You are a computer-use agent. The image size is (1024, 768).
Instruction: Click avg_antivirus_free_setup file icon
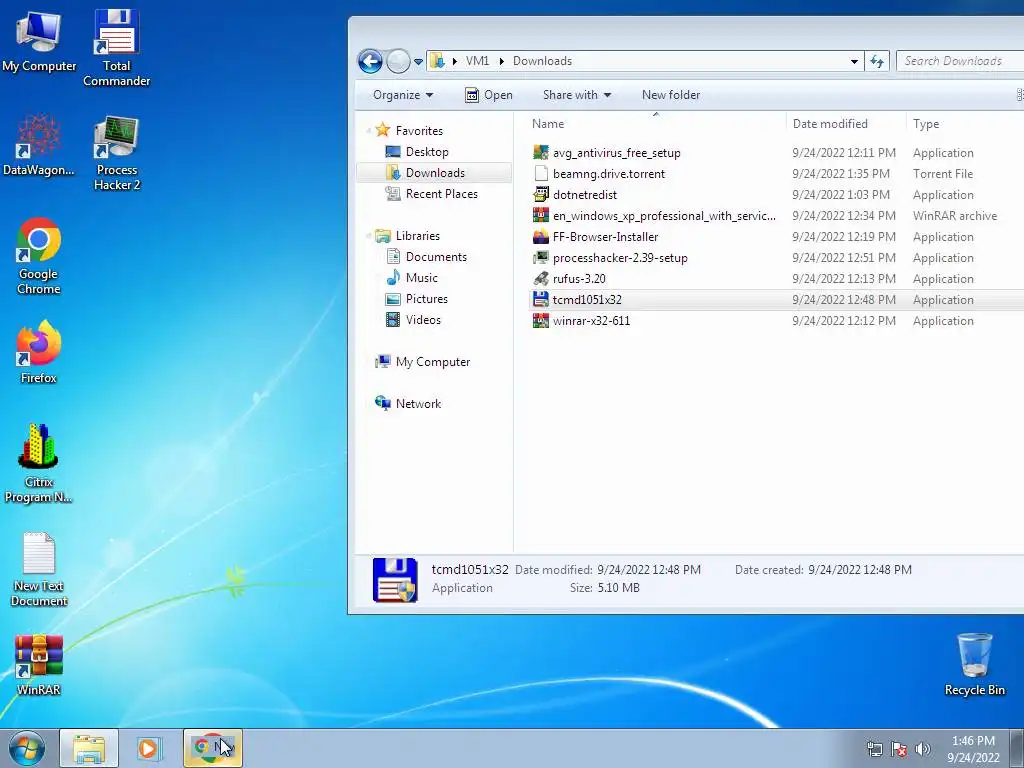[x=541, y=153]
